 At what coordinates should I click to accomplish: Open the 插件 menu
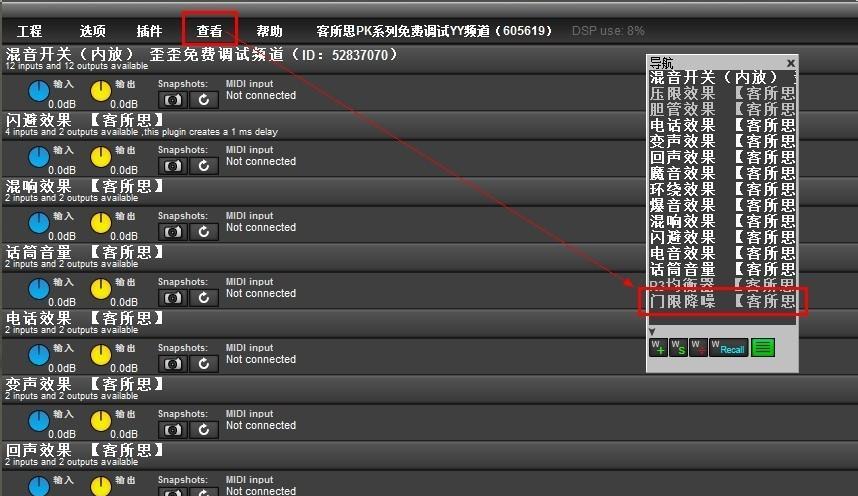pos(149,31)
